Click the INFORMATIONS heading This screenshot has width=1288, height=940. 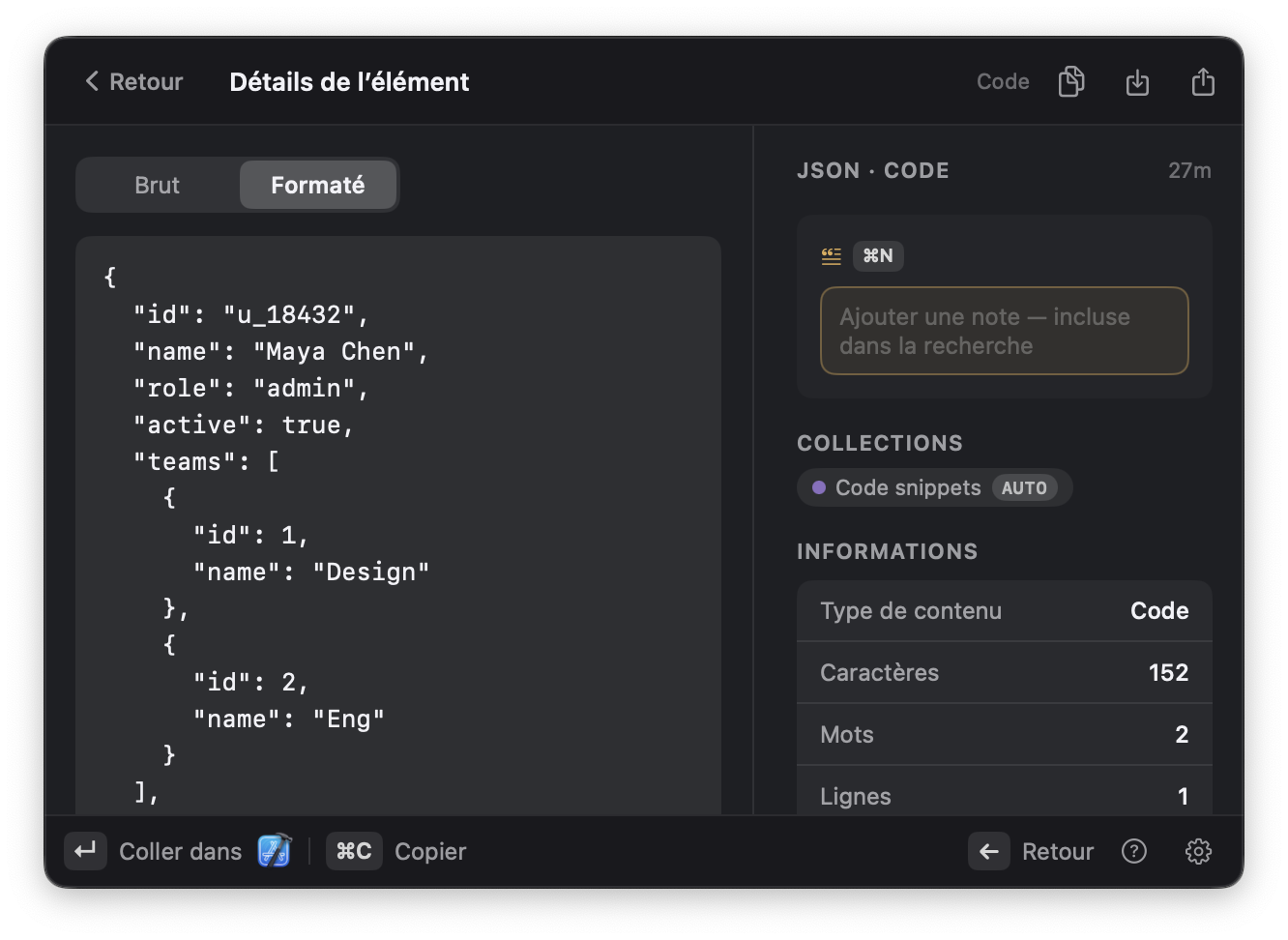[x=888, y=551]
